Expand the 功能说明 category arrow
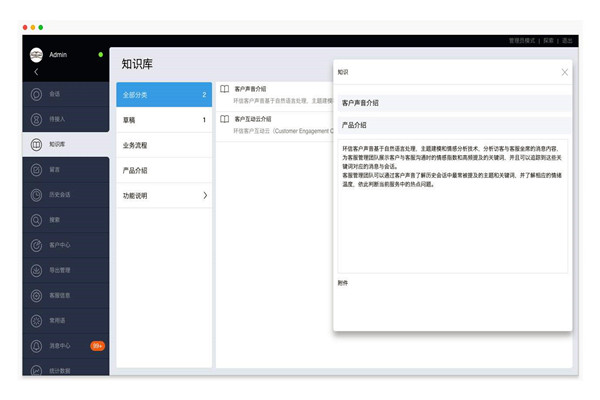 (x=205, y=195)
